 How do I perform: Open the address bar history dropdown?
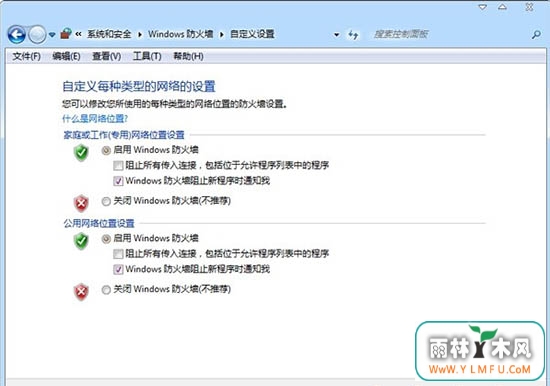336,35
